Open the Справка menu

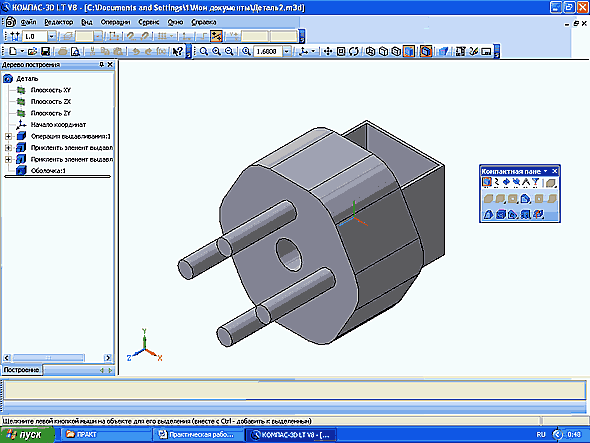pos(204,22)
